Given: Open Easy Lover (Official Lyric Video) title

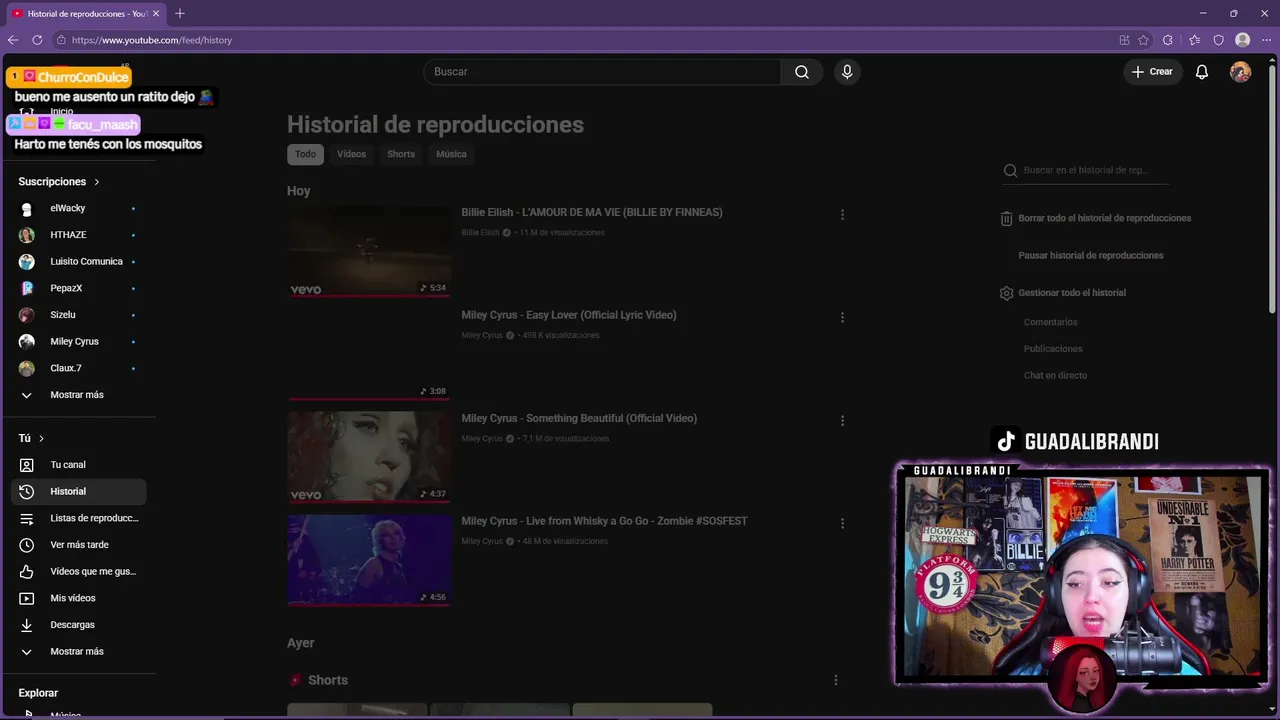Looking at the screenshot, I should pyautogui.click(x=569, y=315).
